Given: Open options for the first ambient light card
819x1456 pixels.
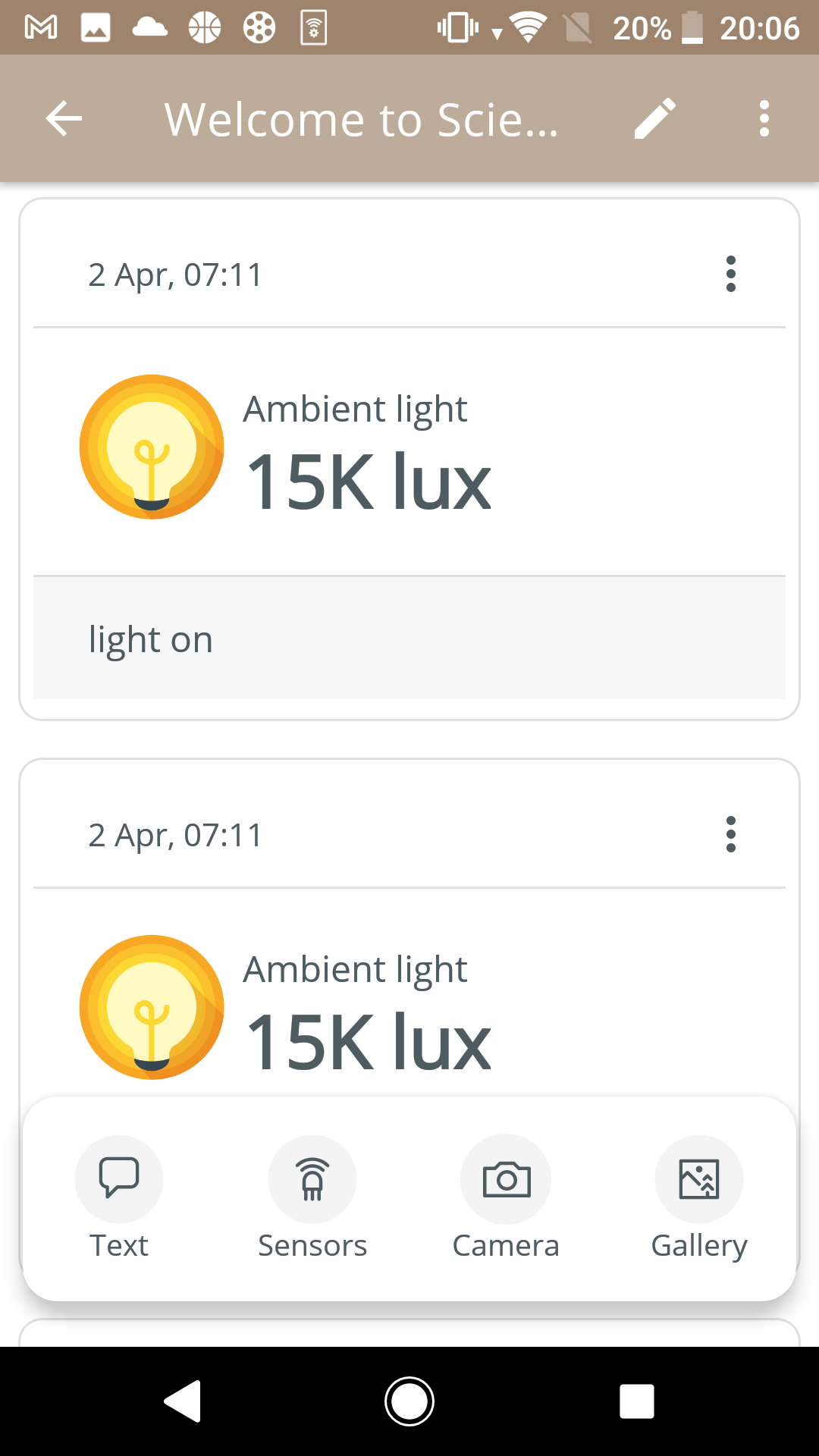Looking at the screenshot, I should tap(730, 274).
